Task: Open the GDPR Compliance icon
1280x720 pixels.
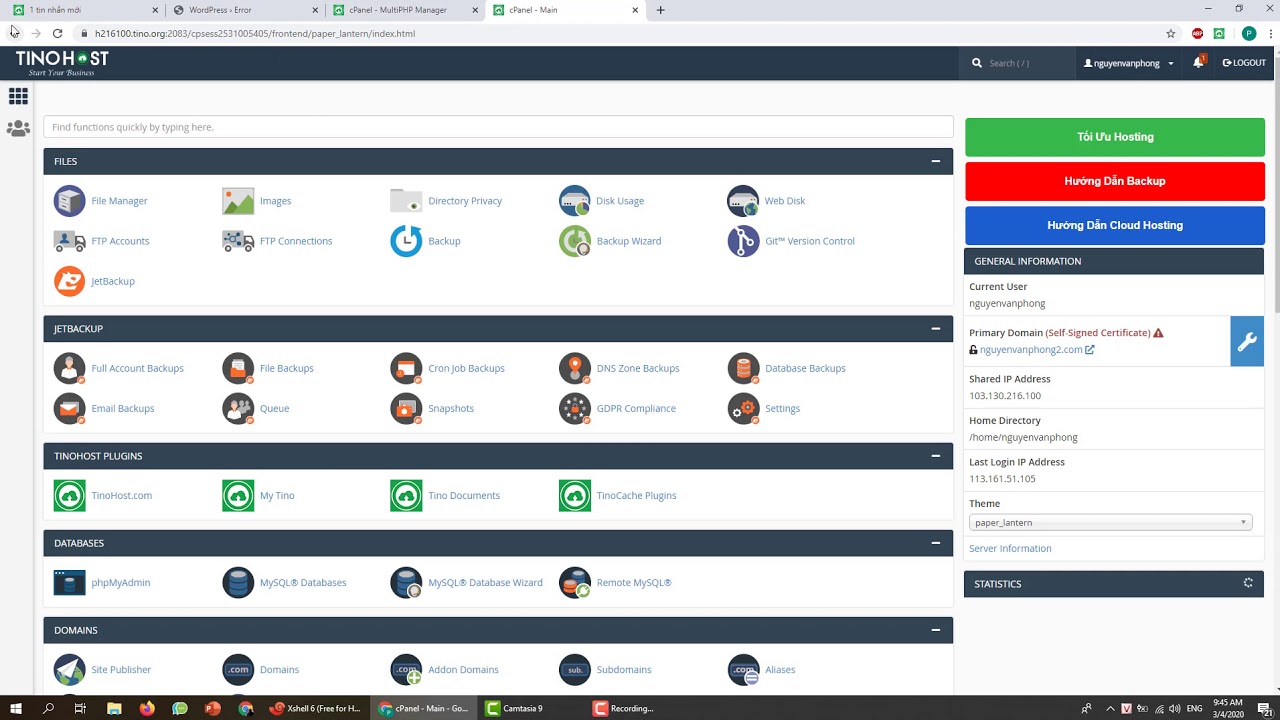Action: 575,408
